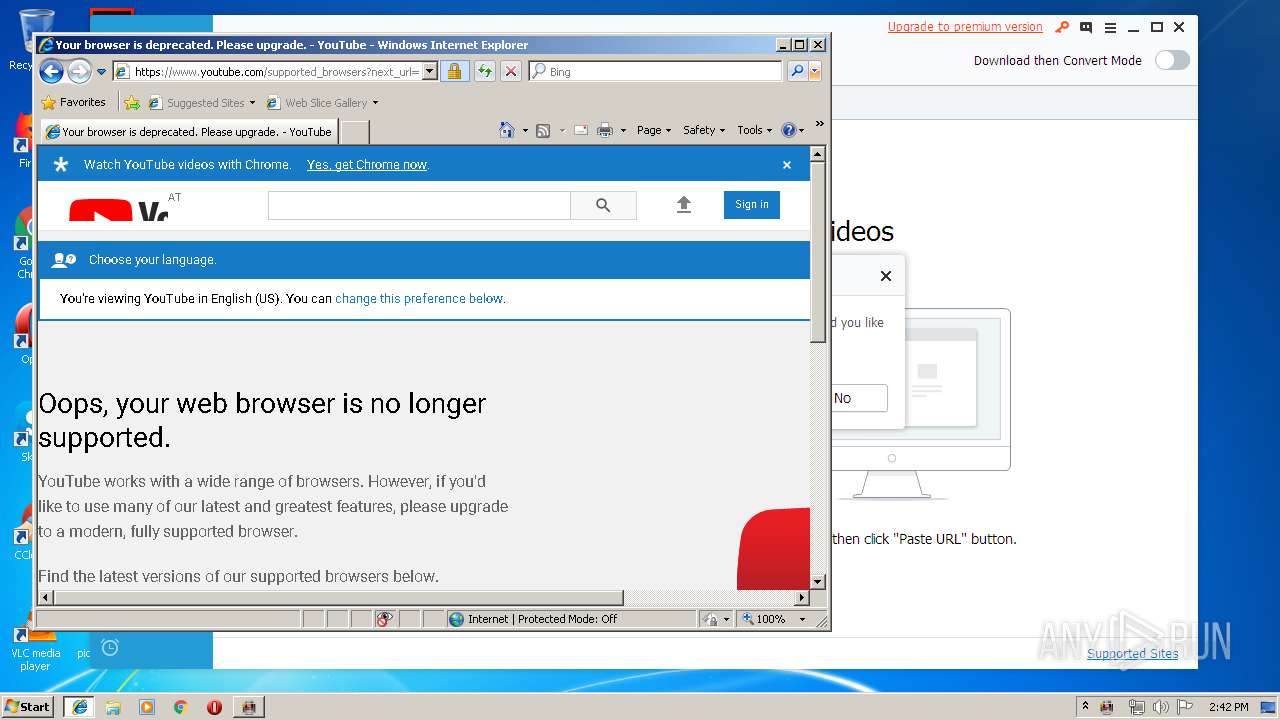This screenshot has width=1280, height=720.
Task: Click the YouTube search magnifier button
Action: [x=603, y=205]
